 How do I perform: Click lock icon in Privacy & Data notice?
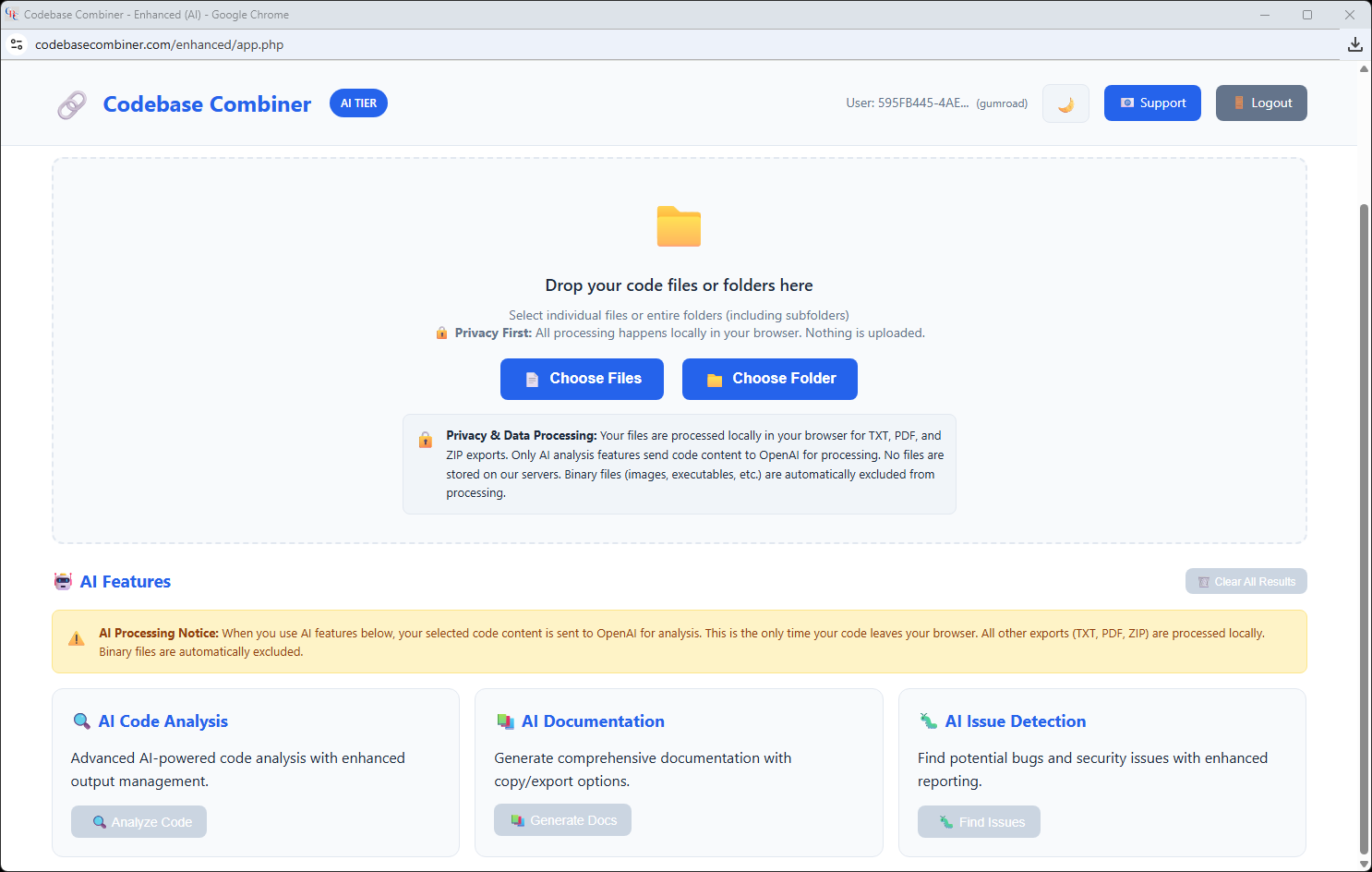[426, 440]
